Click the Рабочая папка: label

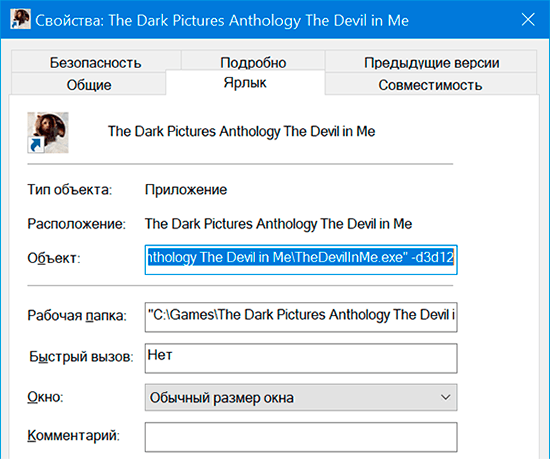(x=77, y=315)
